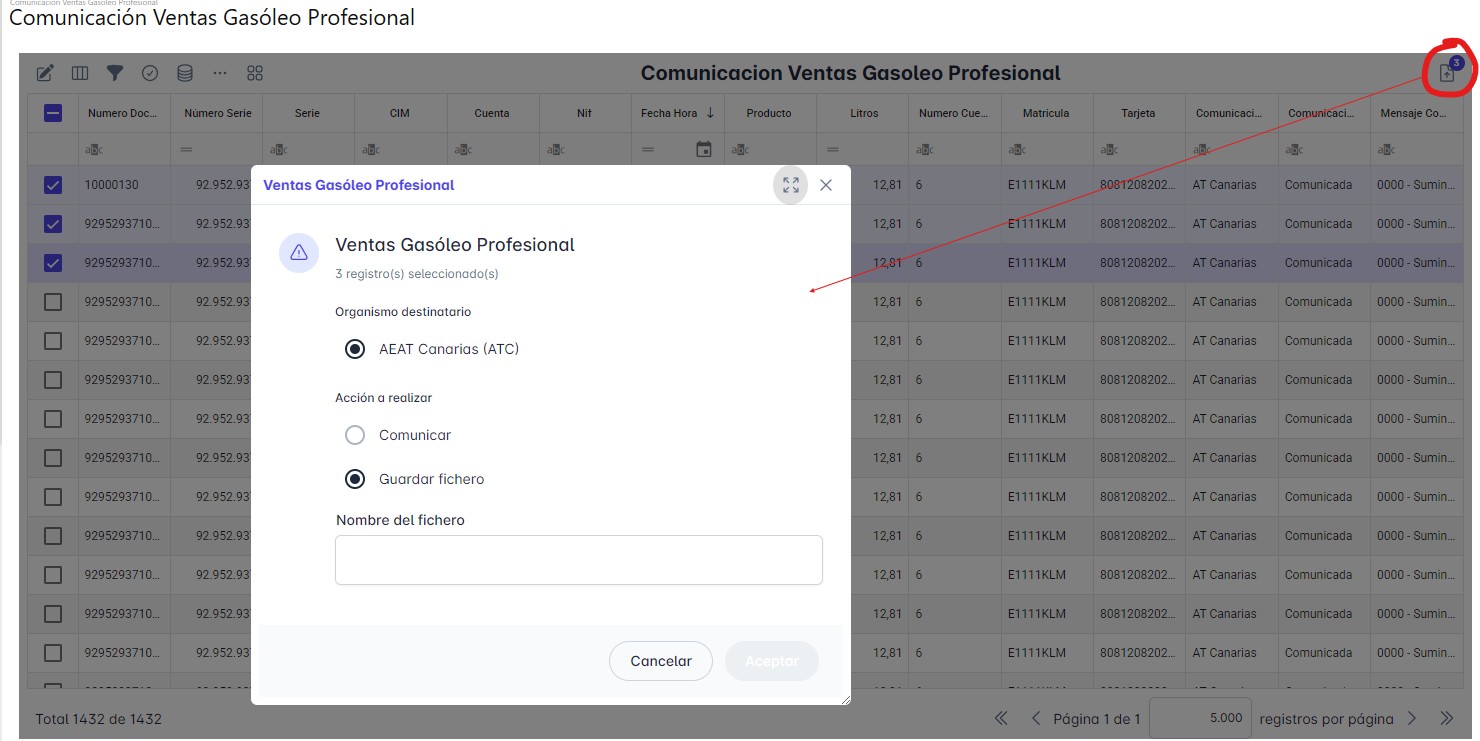Sort by the Matricula column header

(x=1046, y=113)
